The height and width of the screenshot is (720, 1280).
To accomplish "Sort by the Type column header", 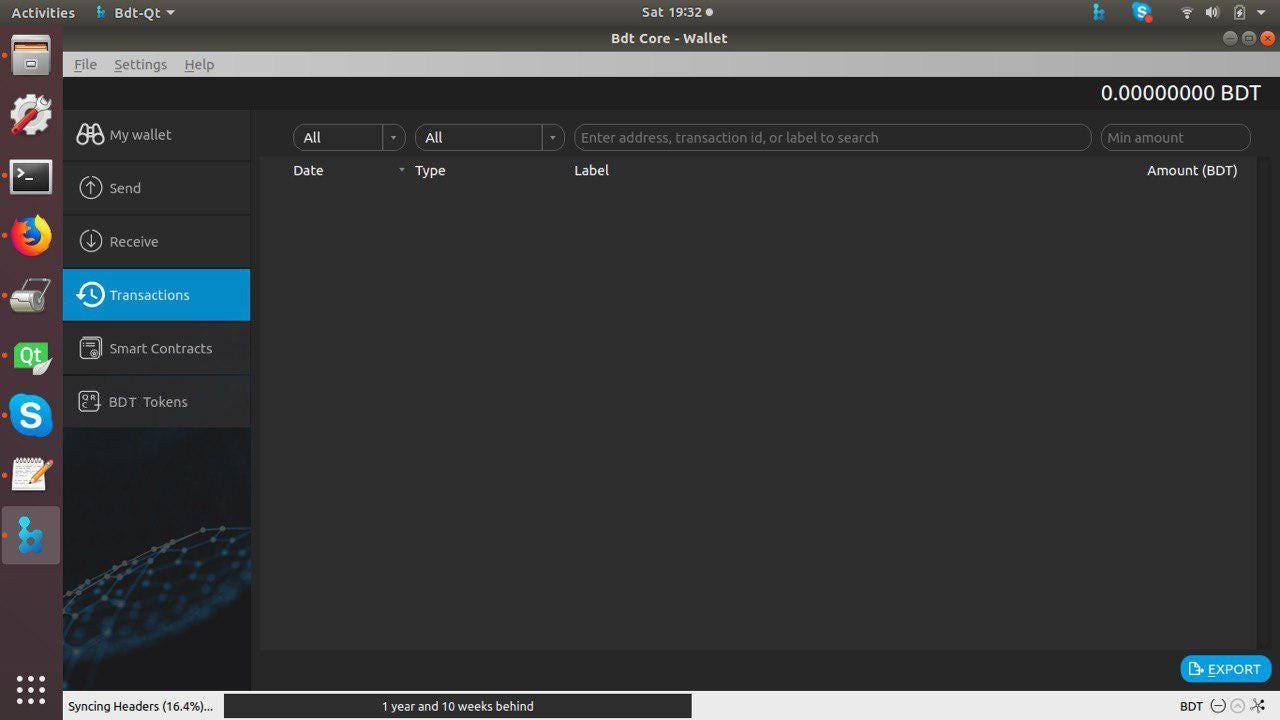I will pos(430,170).
